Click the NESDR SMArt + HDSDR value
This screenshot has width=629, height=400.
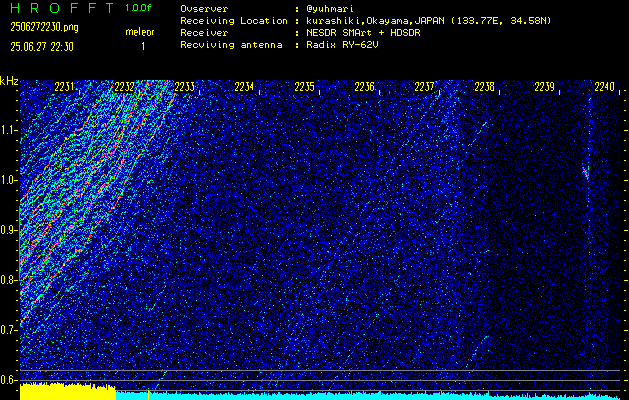point(363,33)
